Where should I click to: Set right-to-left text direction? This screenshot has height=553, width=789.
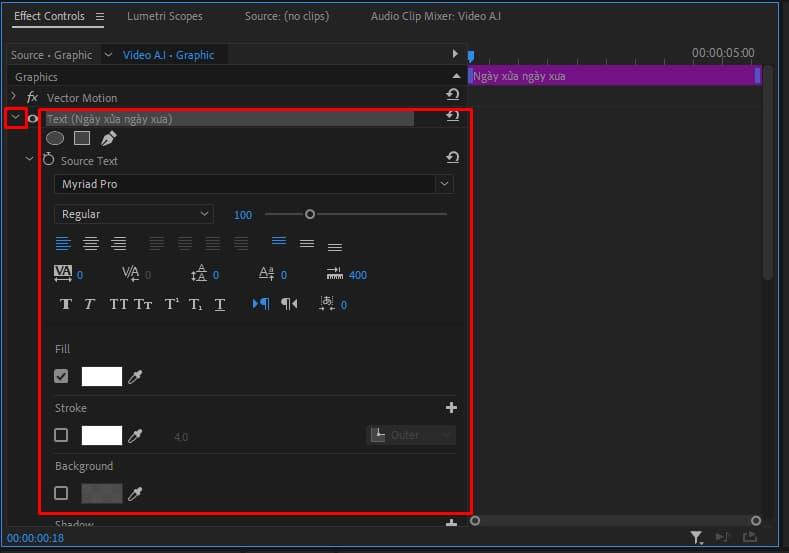coord(289,304)
